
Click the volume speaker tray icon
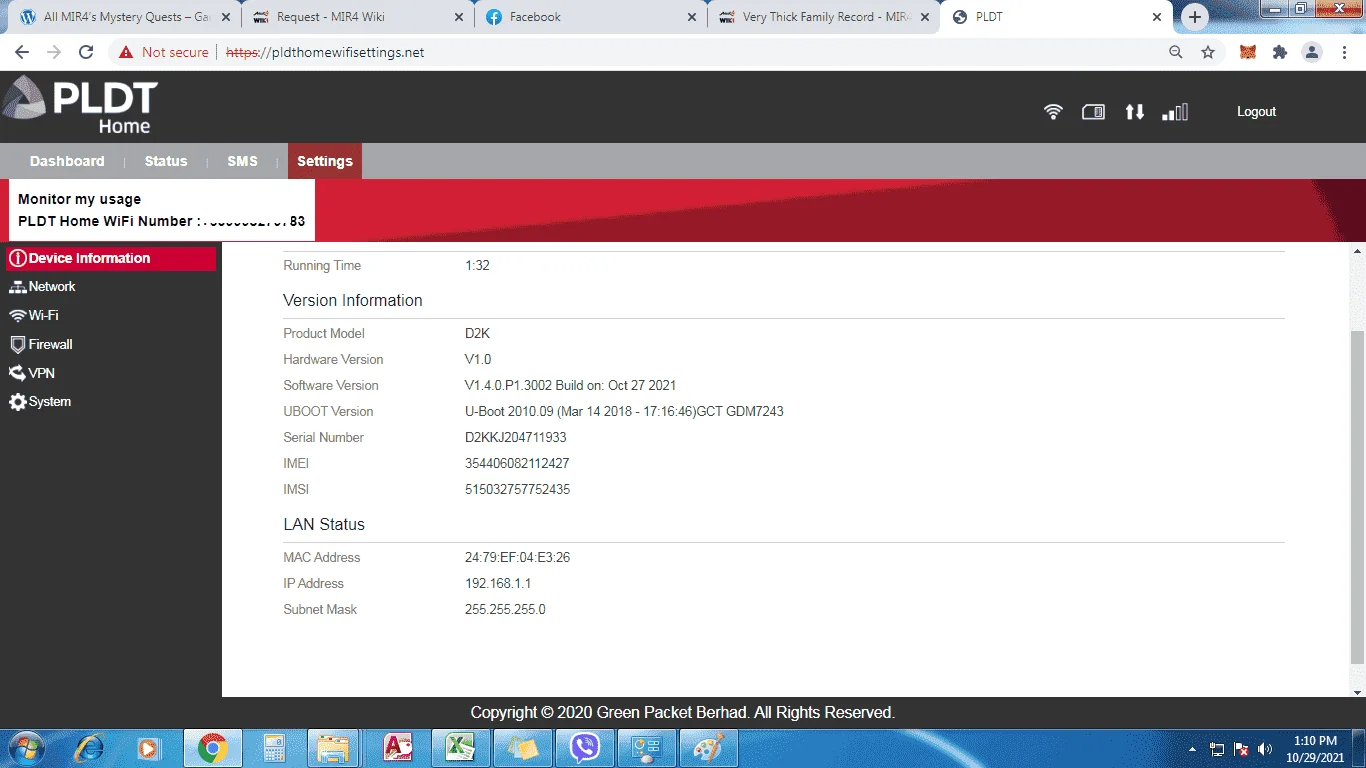(1265, 748)
